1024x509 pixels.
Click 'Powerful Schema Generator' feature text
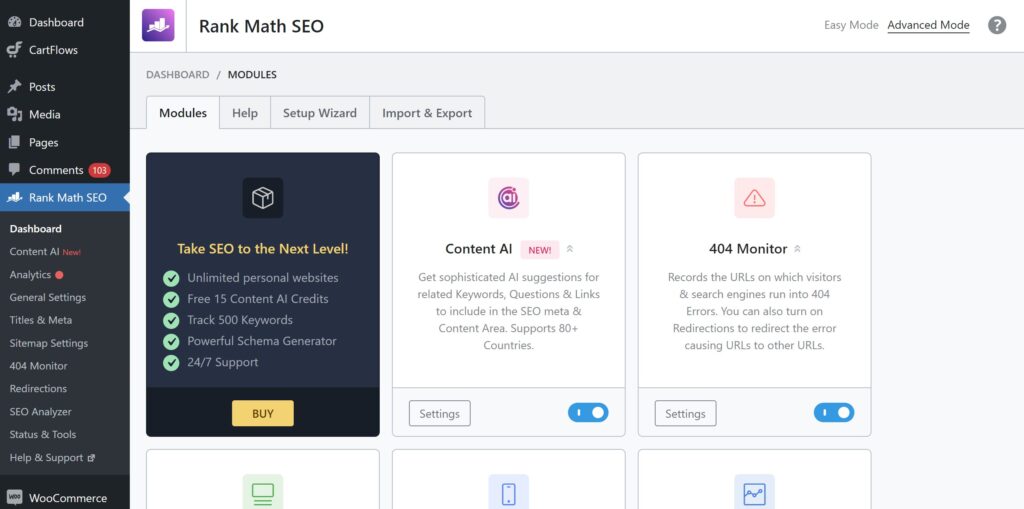pos(262,341)
